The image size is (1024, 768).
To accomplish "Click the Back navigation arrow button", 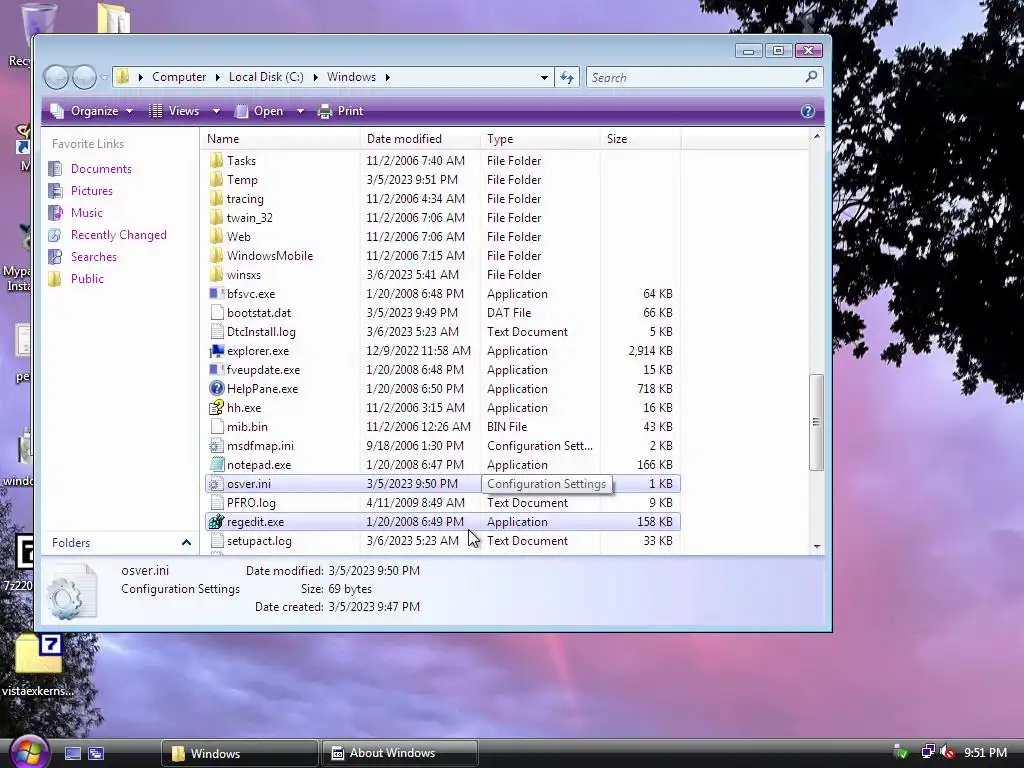I will tap(56, 78).
